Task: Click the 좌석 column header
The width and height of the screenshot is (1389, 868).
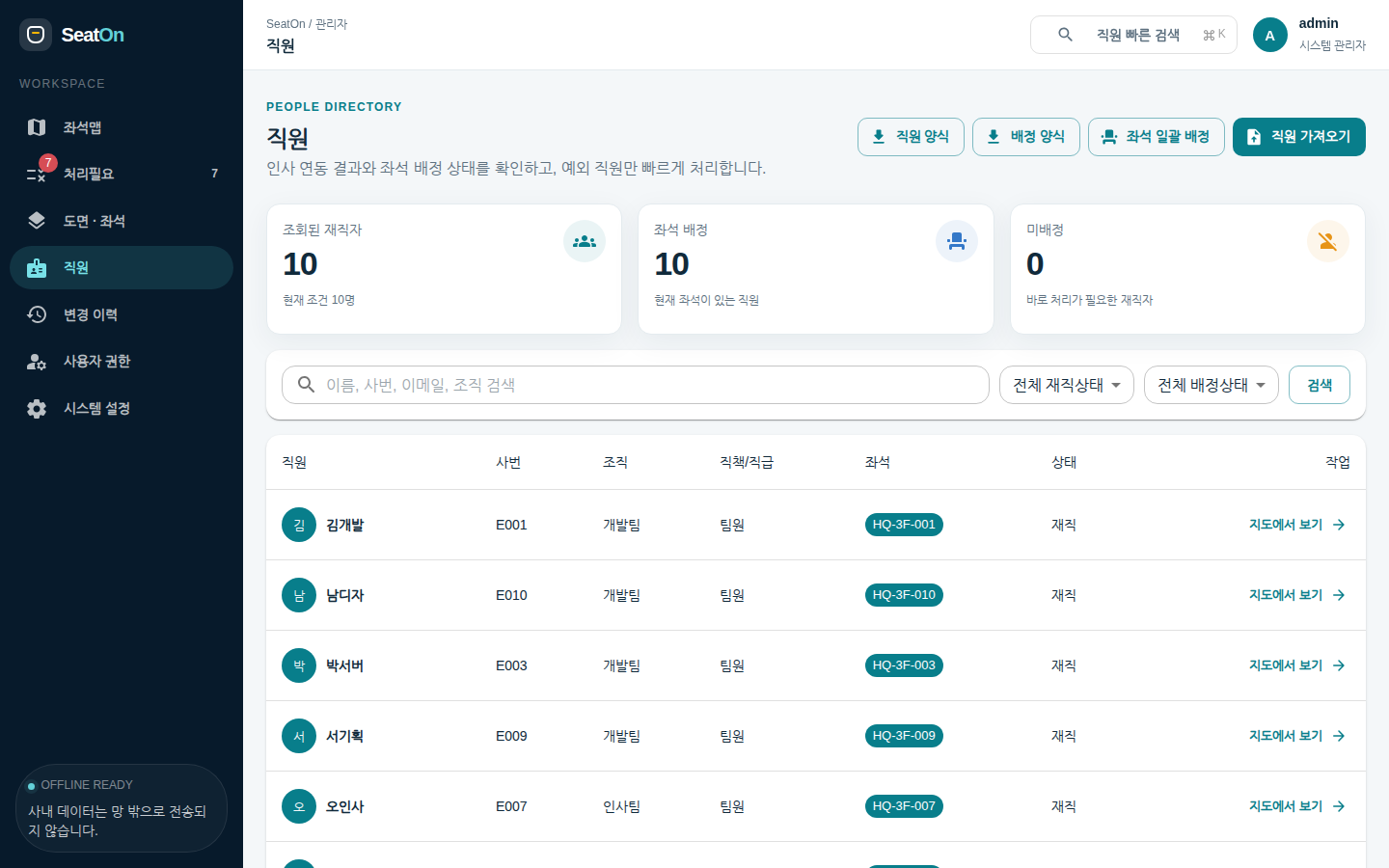Action: (878, 462)
